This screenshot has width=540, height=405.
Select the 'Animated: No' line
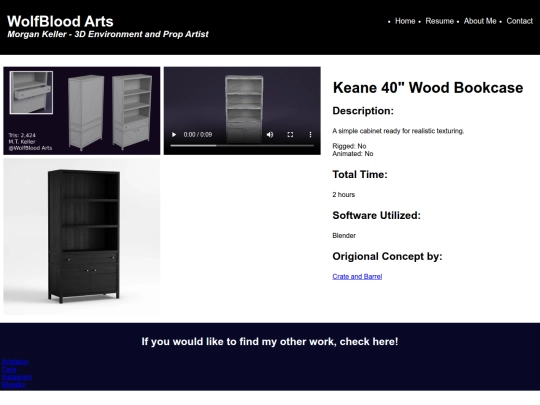coord(353,154)
